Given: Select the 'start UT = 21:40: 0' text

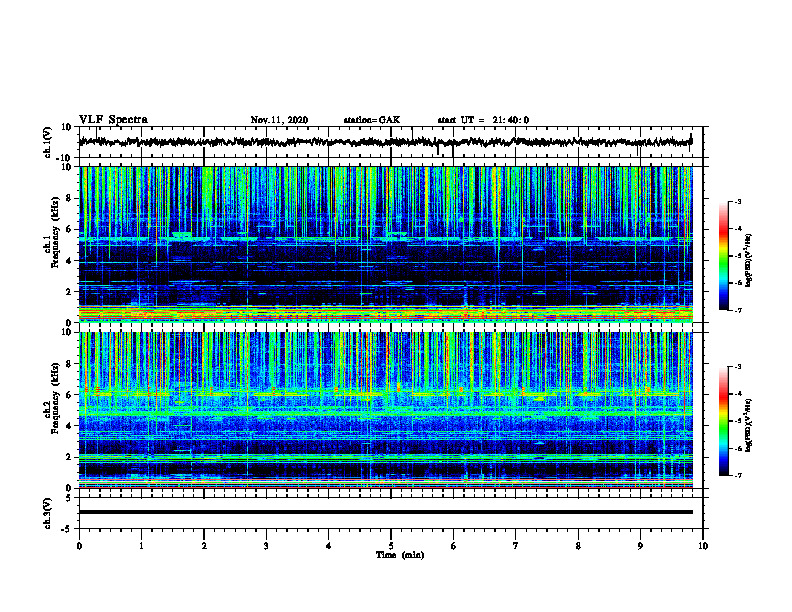Looking at the screenshot, I should [x=483, y=120].
